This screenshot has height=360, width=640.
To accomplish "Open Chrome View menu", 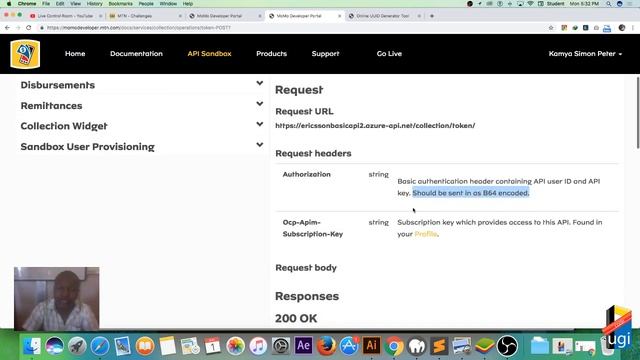I will pyautogui.click(x=76, y=4).
